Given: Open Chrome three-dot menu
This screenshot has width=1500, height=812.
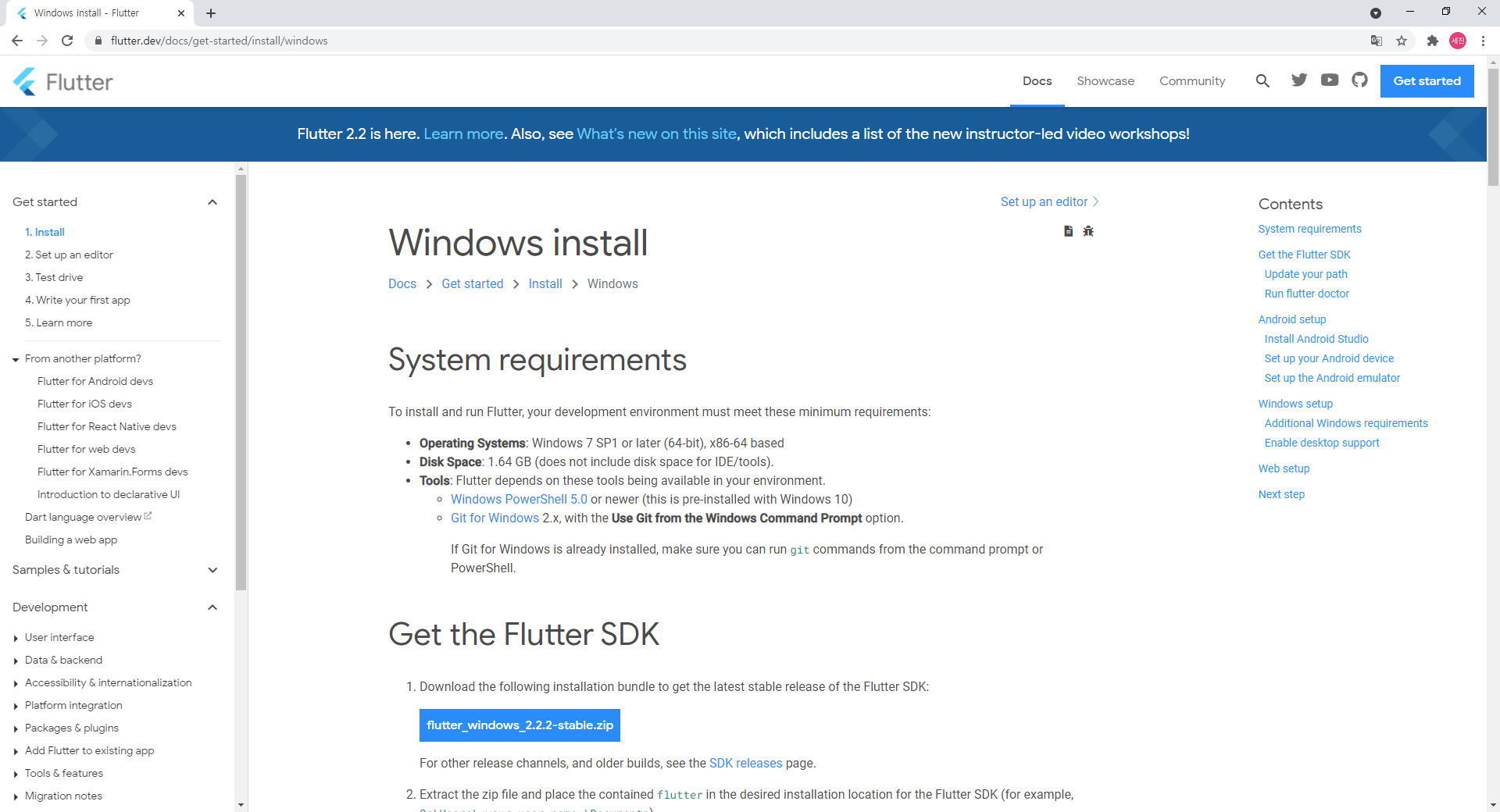Looking at the screenshot, I should pyautogui.click(x=1483, y=41).
